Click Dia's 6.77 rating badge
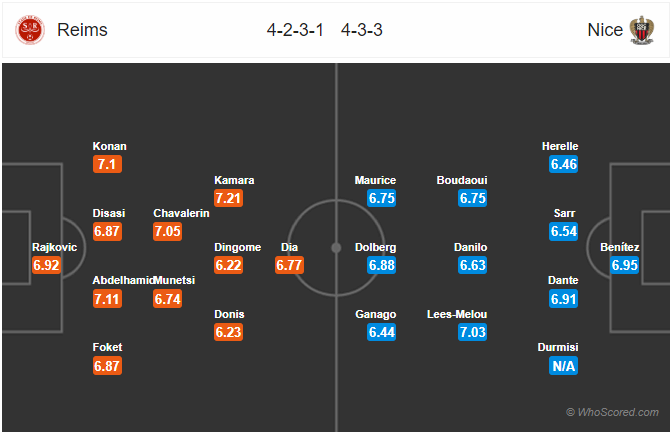Image resolution: width=672 pixels, height=432 pixels. (289, 265)
